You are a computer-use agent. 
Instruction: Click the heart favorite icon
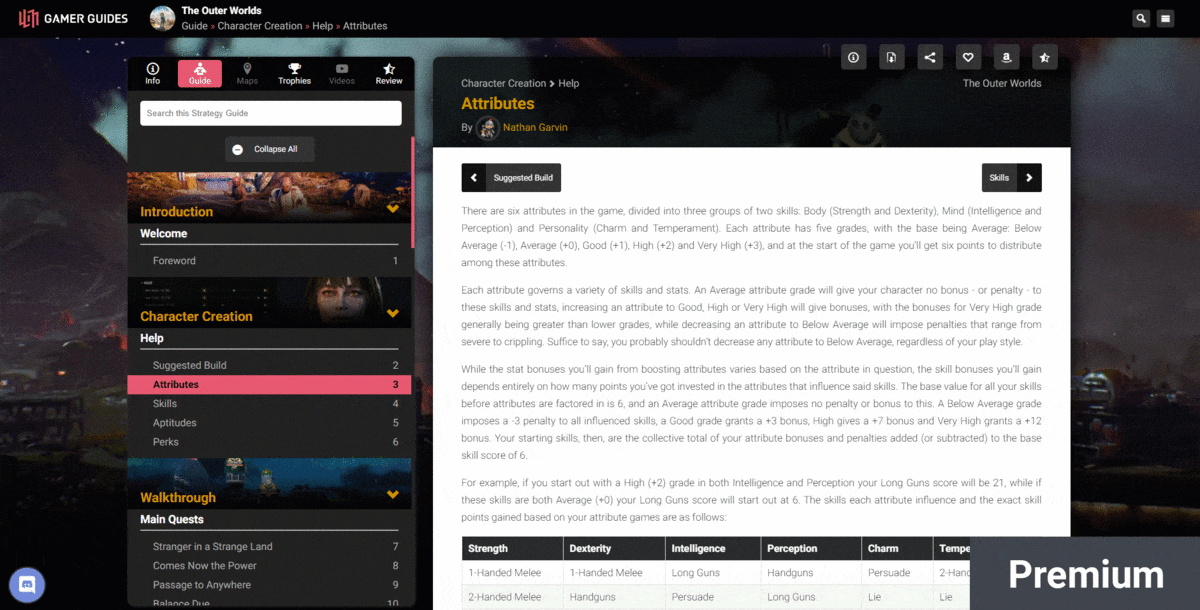click(968, 57)
